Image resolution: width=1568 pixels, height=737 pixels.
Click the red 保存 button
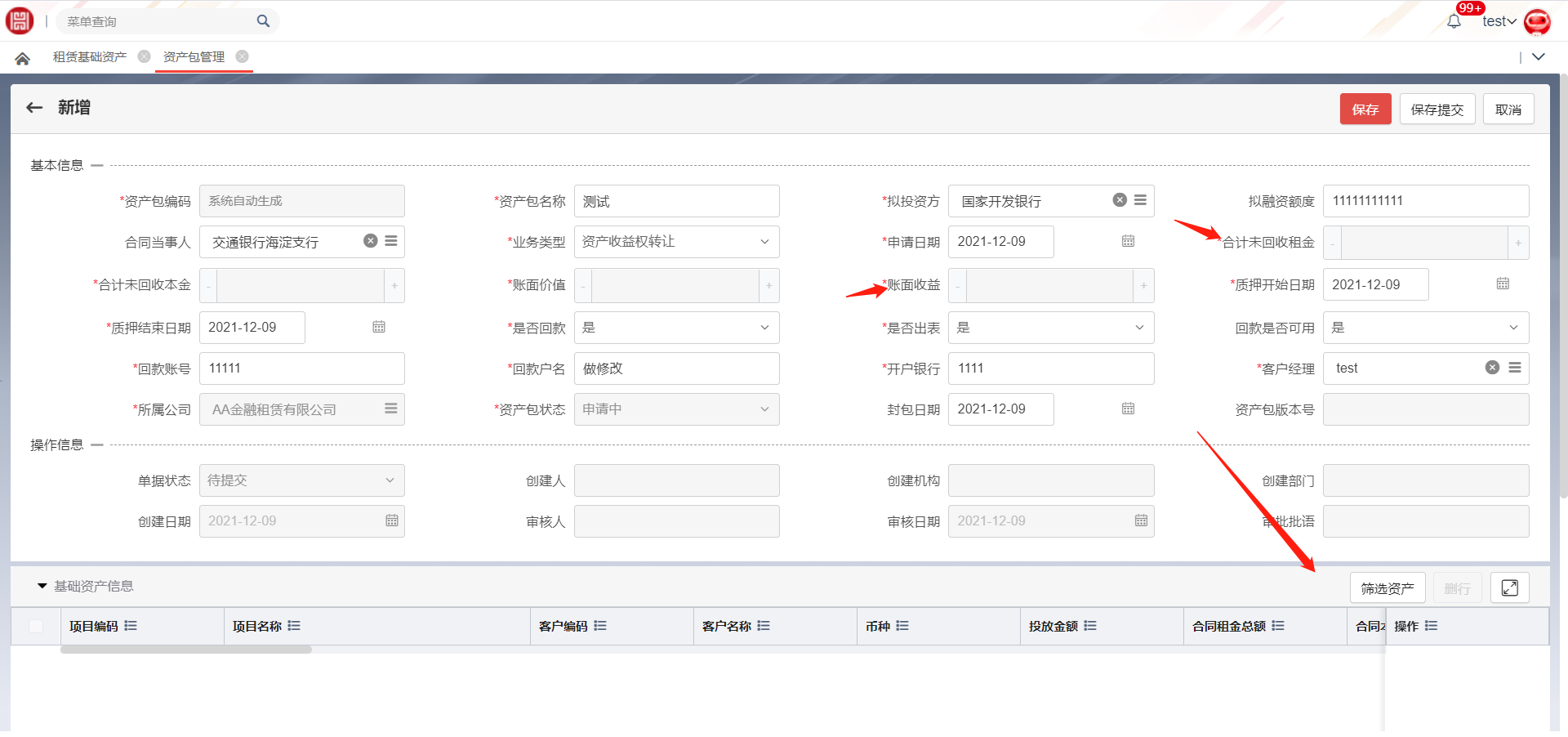[x=1365, y=109]
